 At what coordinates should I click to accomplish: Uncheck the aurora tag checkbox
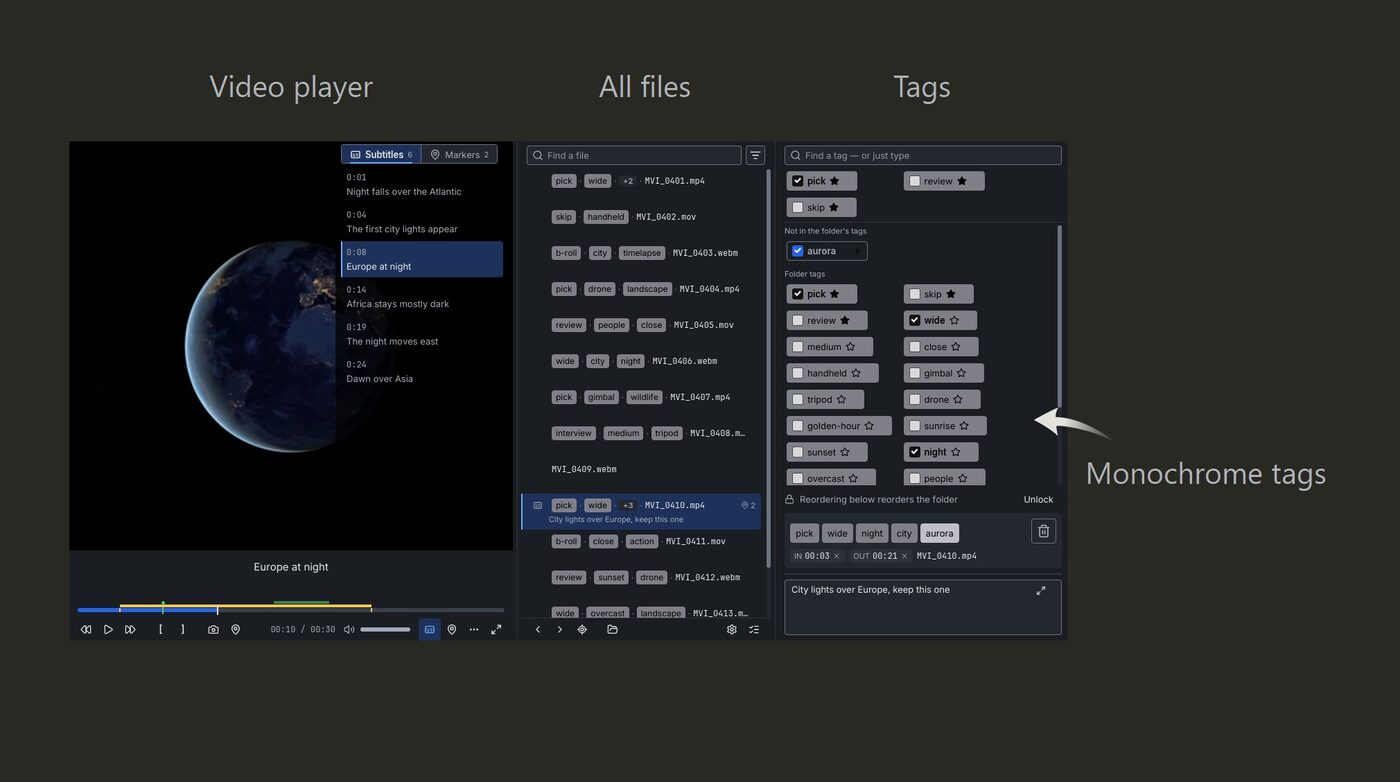tap(798, 251)
